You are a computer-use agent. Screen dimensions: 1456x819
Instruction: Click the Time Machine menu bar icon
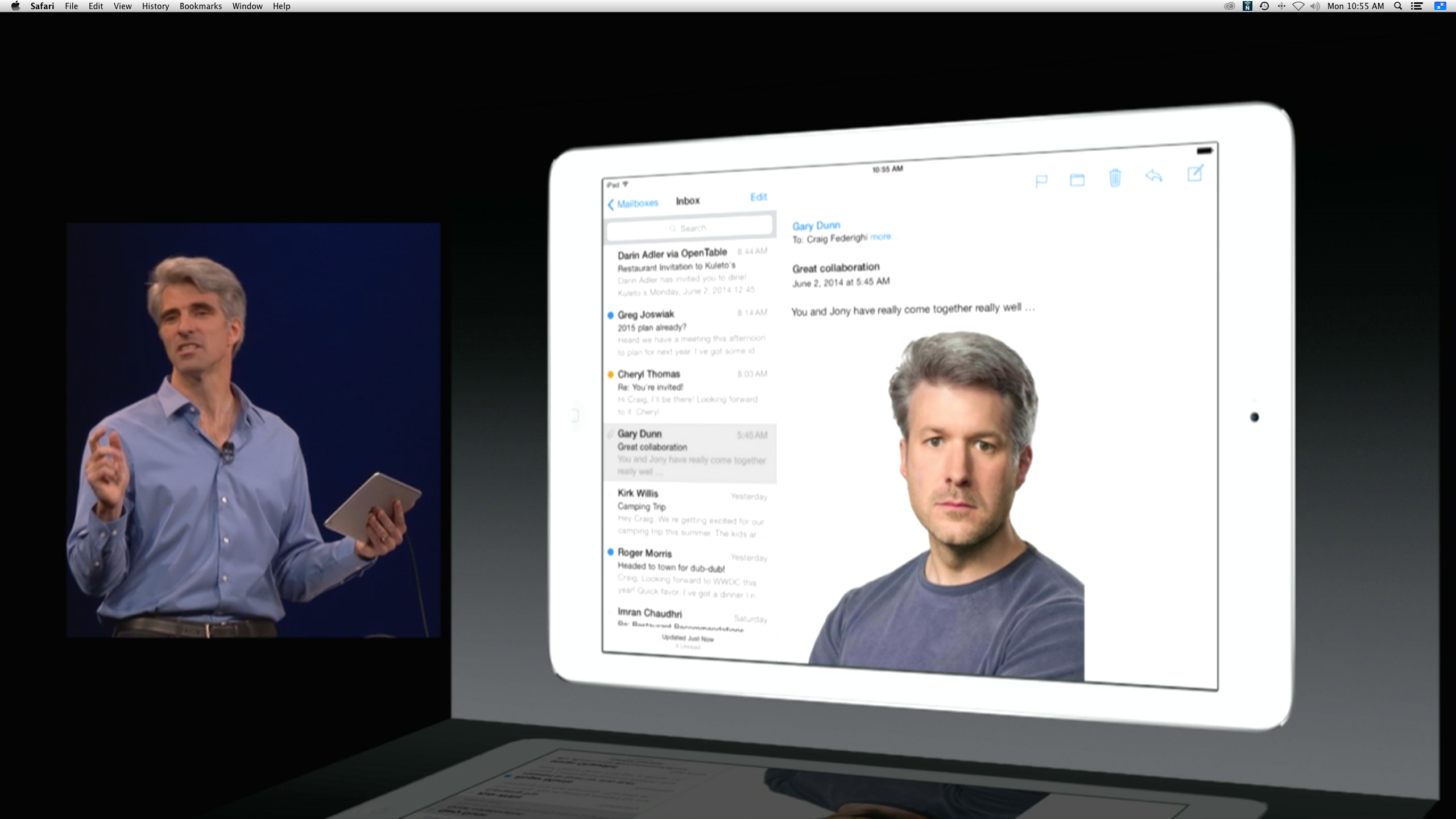click(1264, 6)
